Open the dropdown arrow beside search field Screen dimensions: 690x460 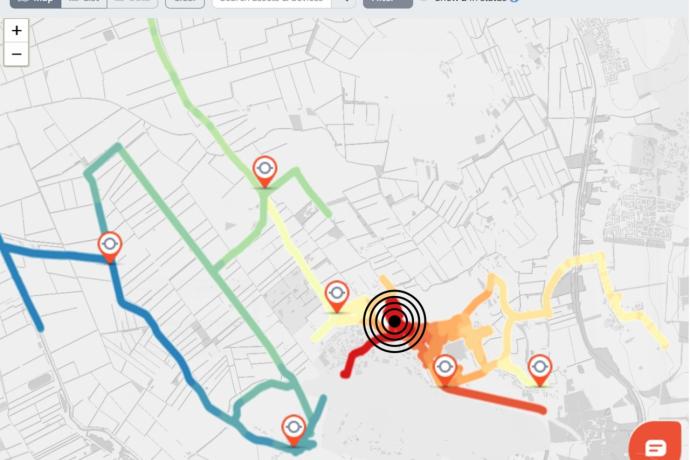tap(347, 4)
